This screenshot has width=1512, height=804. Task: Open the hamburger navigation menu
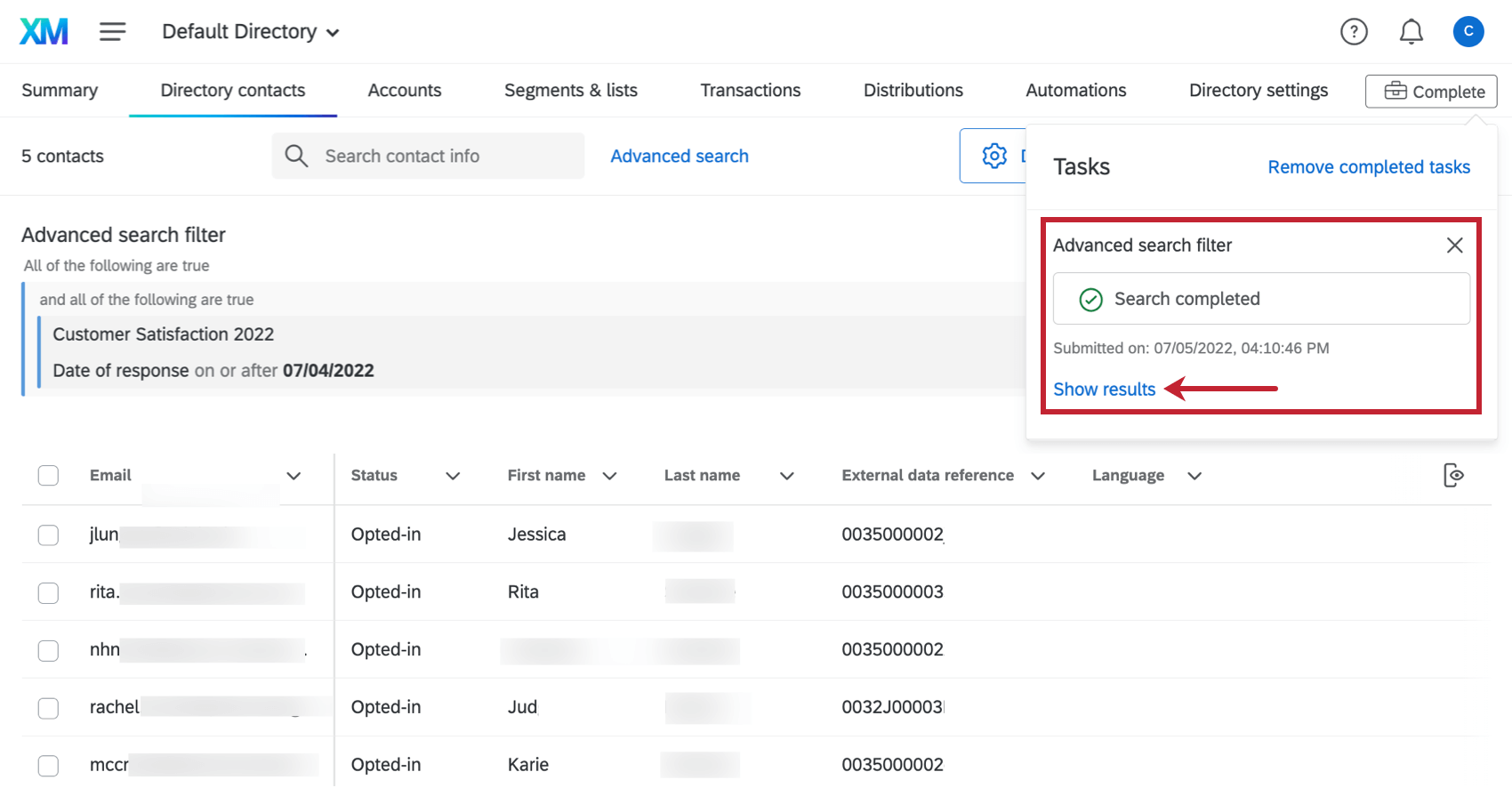112,30
